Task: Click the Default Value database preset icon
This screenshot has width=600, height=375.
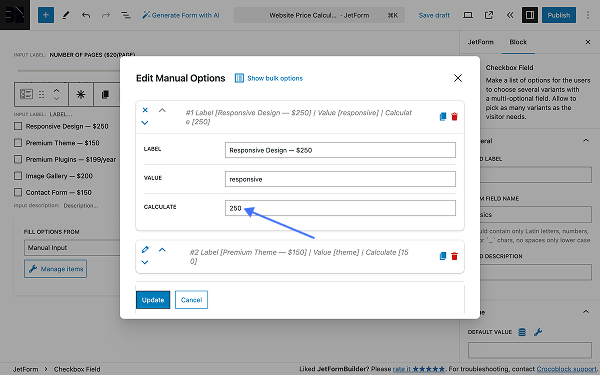Action: pyautogui.click(x=522, y=332)
